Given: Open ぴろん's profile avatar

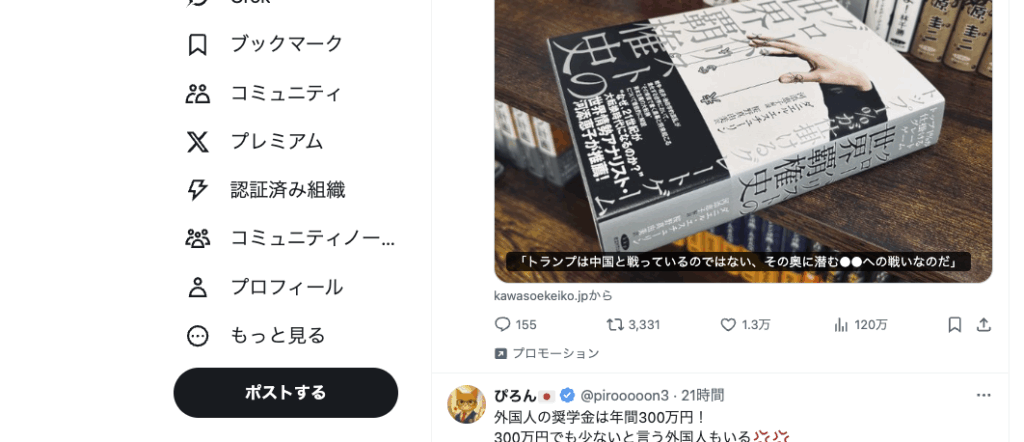Looking at the screenshot, I should click(466, 404).
